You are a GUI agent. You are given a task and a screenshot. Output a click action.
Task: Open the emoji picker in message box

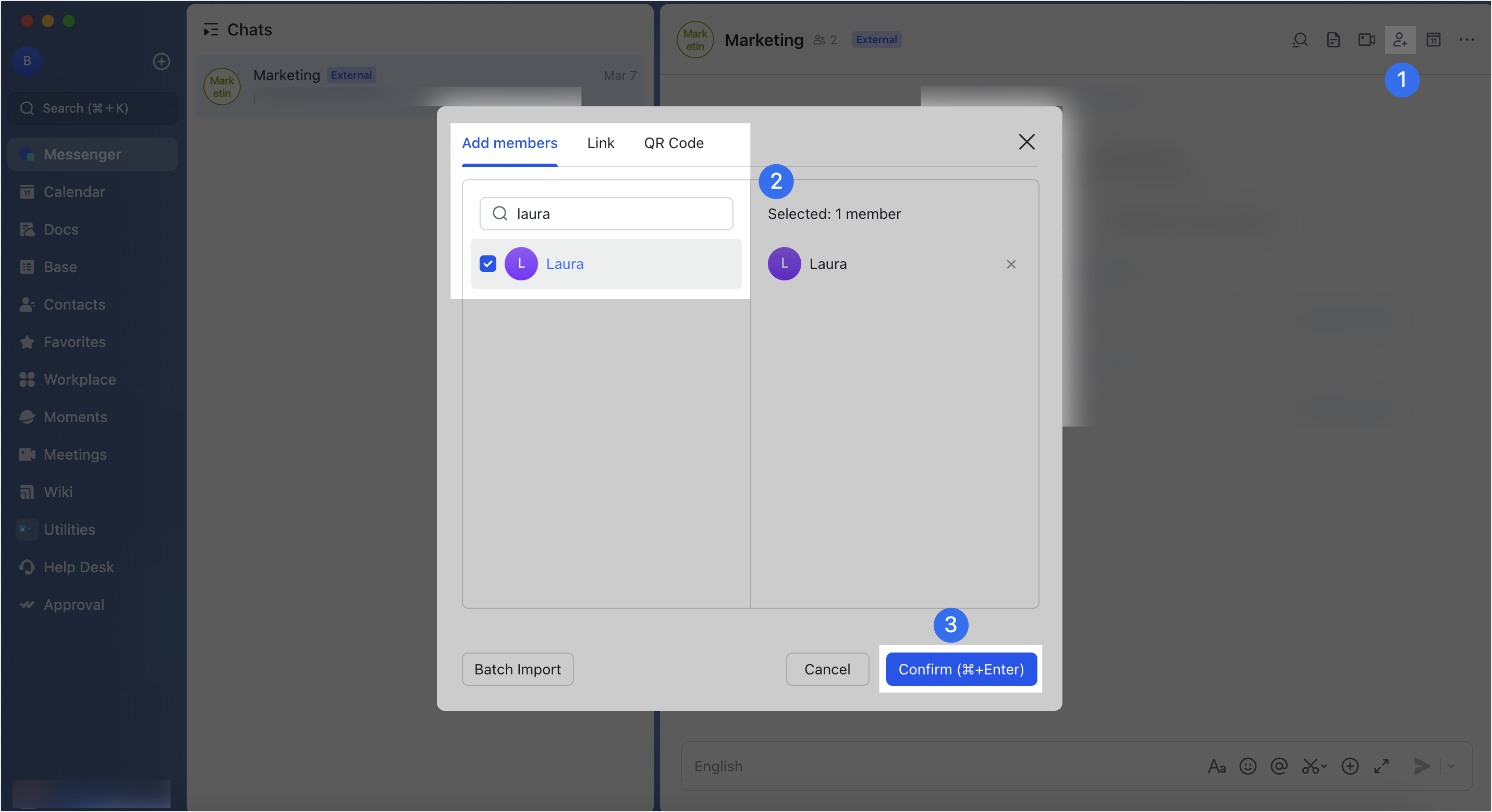pos(1248,767)
